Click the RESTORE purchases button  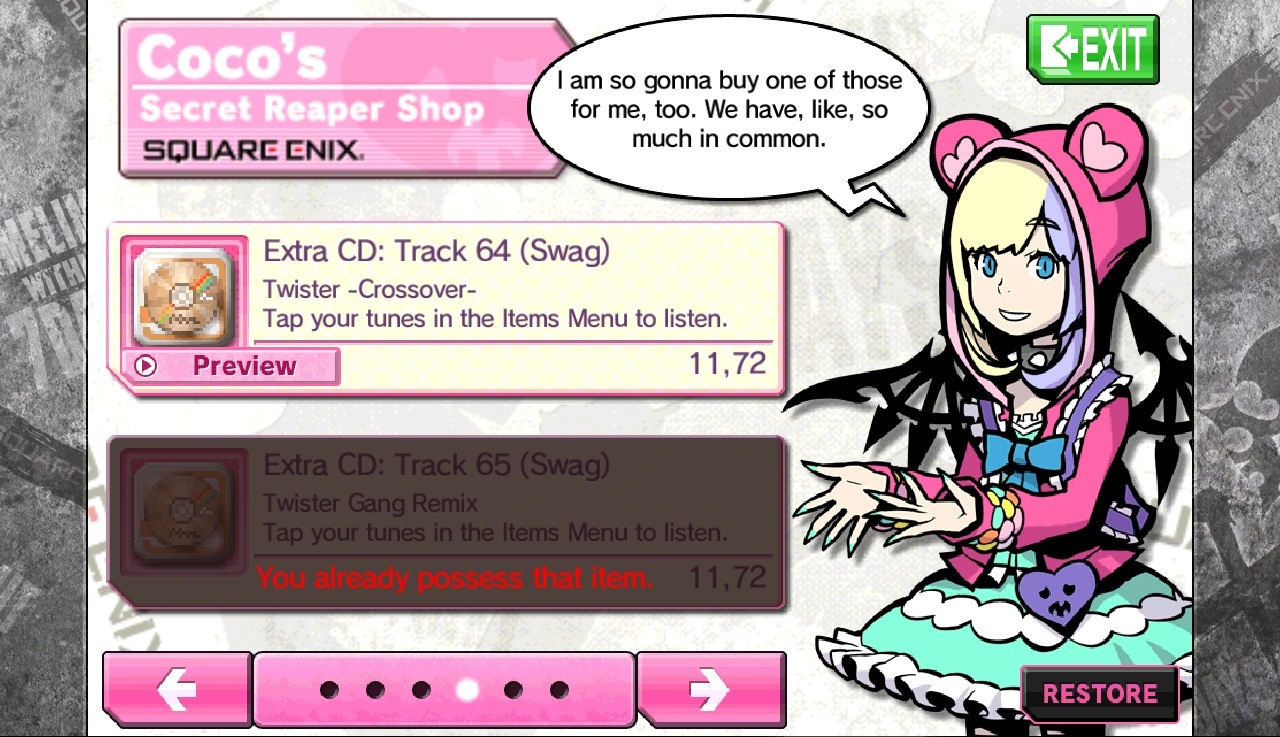(x=1099, y=693)
